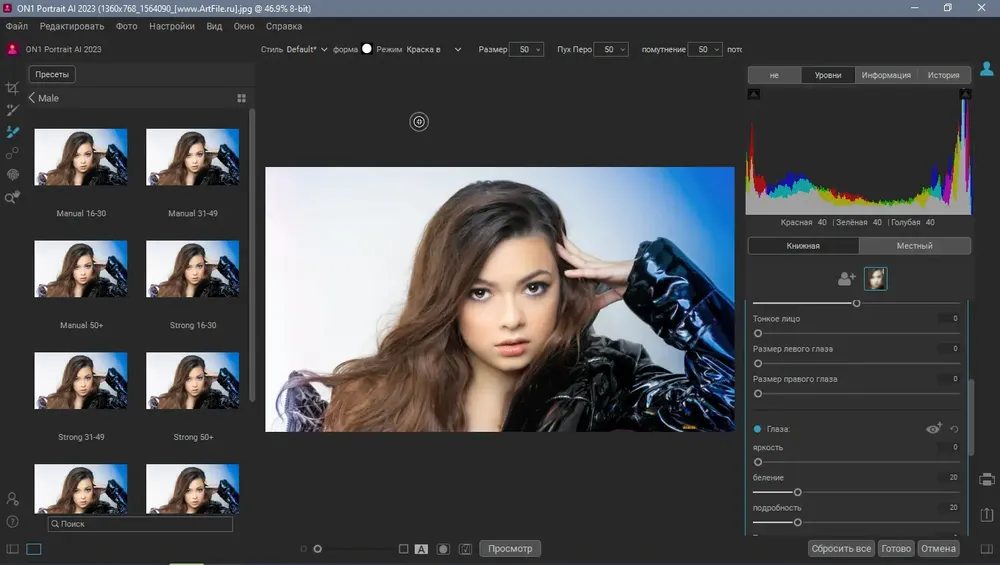Click the share/export icon on right edge

pos(987,513)
